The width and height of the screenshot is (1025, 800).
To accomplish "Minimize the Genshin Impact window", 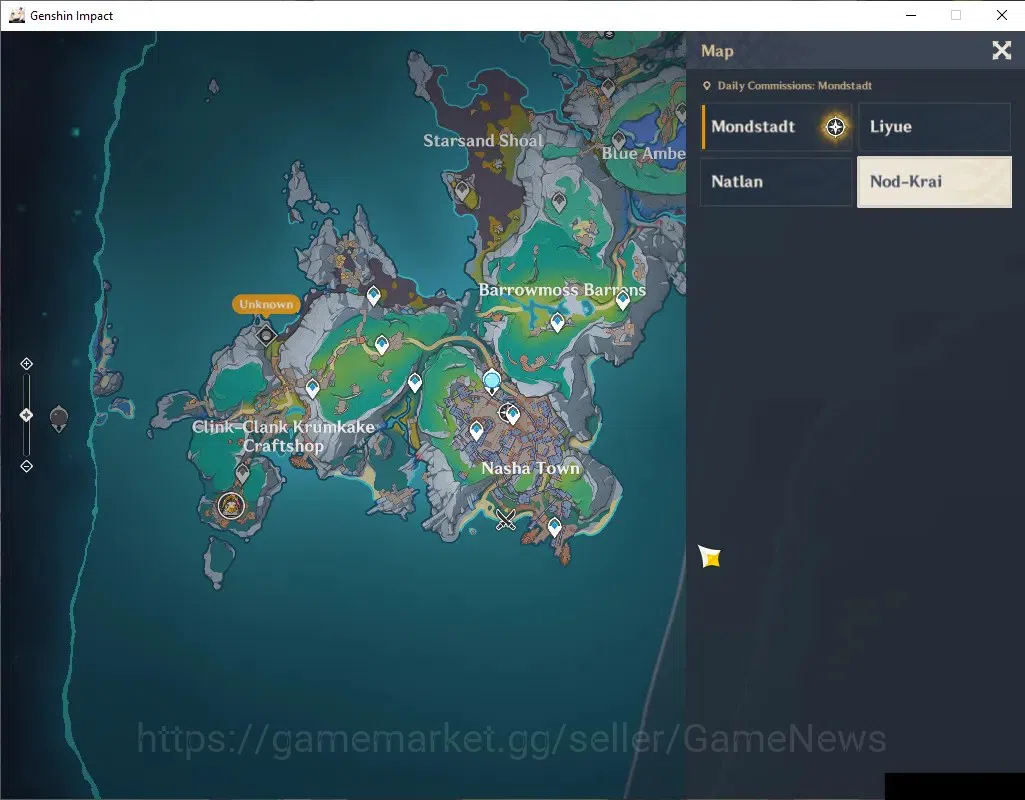I will pyautogui.click(x=911, y=15).
